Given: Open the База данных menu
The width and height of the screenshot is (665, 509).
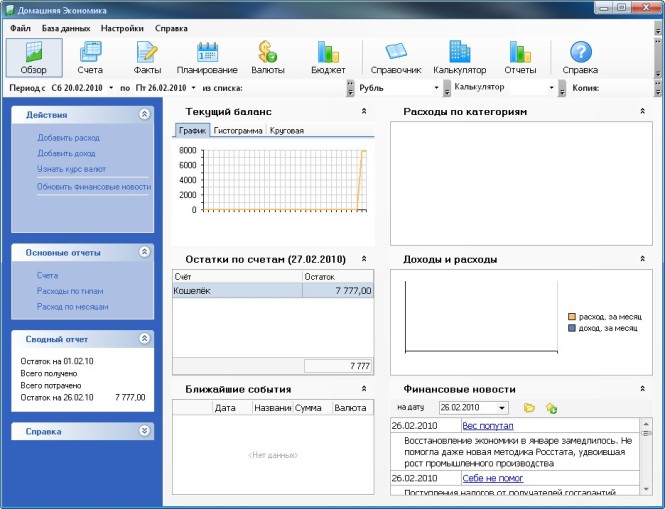Looking at the screenshot, I should 63,28.
